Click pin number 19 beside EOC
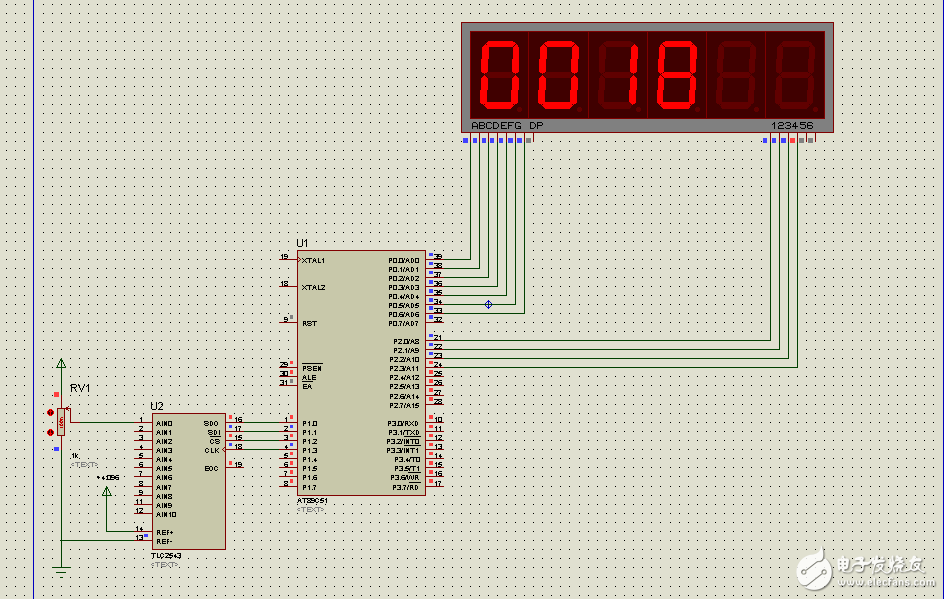Screen dimensions: 944x599 238,464
